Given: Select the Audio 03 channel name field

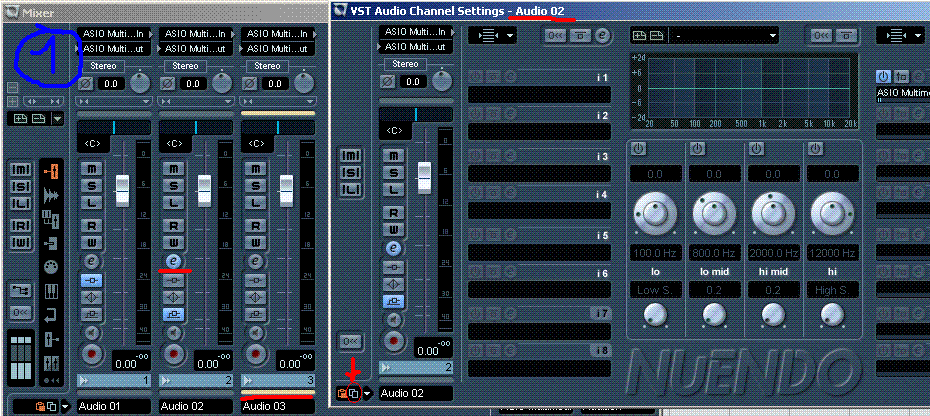Looking at the screenshot, I should [278, 407].
